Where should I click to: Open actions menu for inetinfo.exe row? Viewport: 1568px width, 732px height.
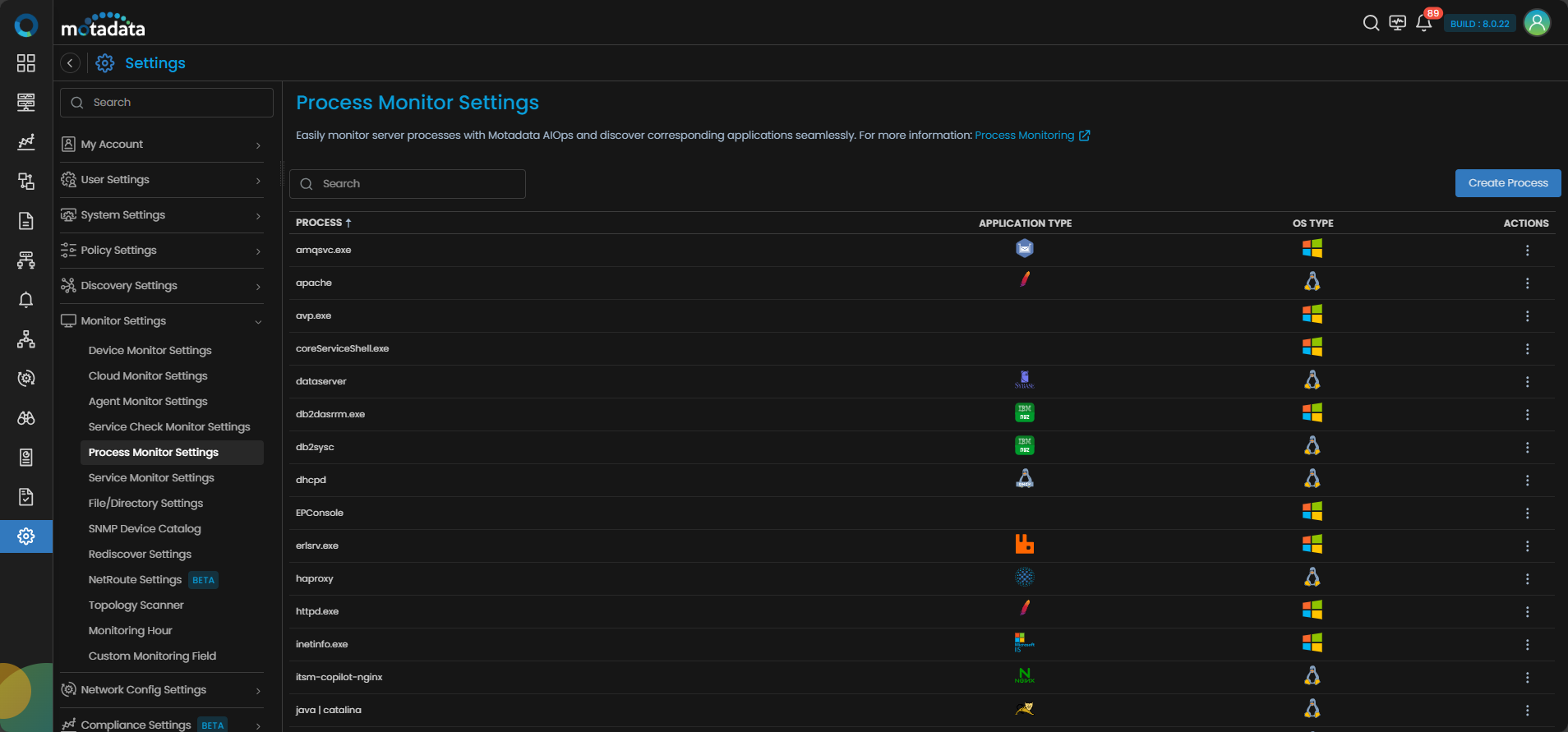[x=1527, y=645]
